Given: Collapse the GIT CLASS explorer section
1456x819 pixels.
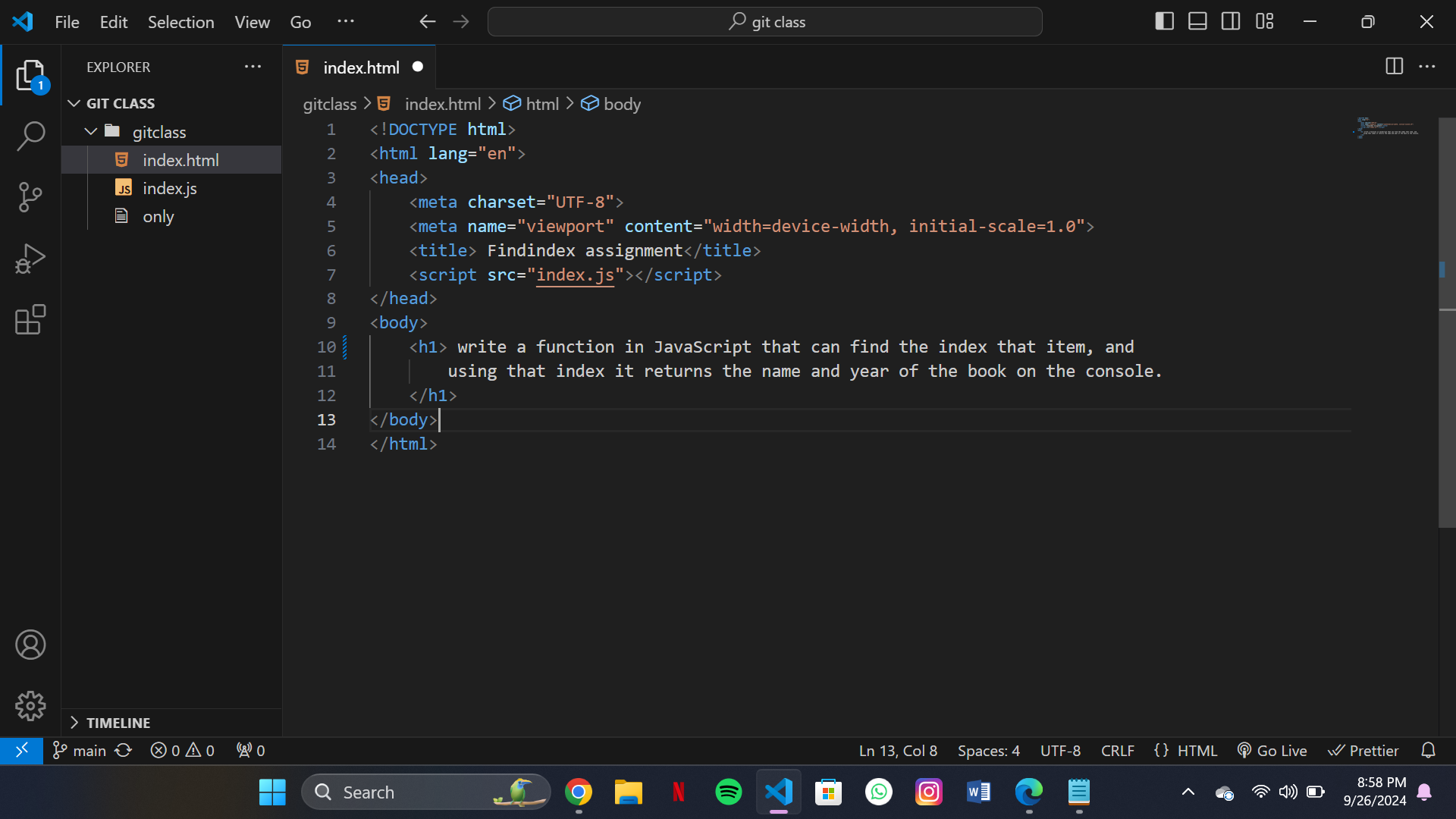Looking at the screenshot, I should tap(73, 103).
